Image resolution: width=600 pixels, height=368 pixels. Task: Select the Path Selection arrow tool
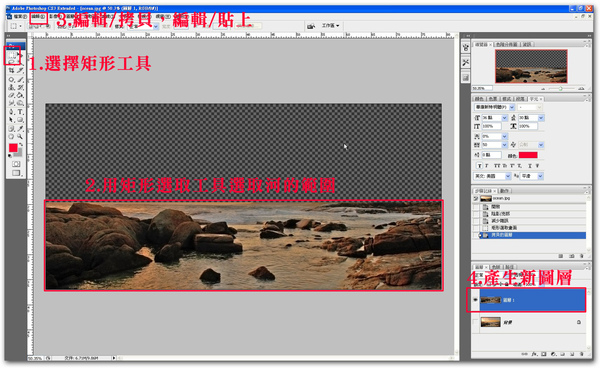tap(11, 120)
